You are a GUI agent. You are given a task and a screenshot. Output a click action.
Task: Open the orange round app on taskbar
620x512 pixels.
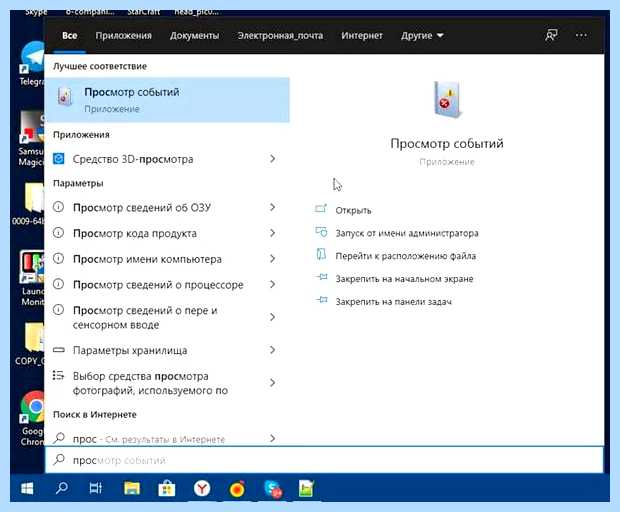click(237, 489)
